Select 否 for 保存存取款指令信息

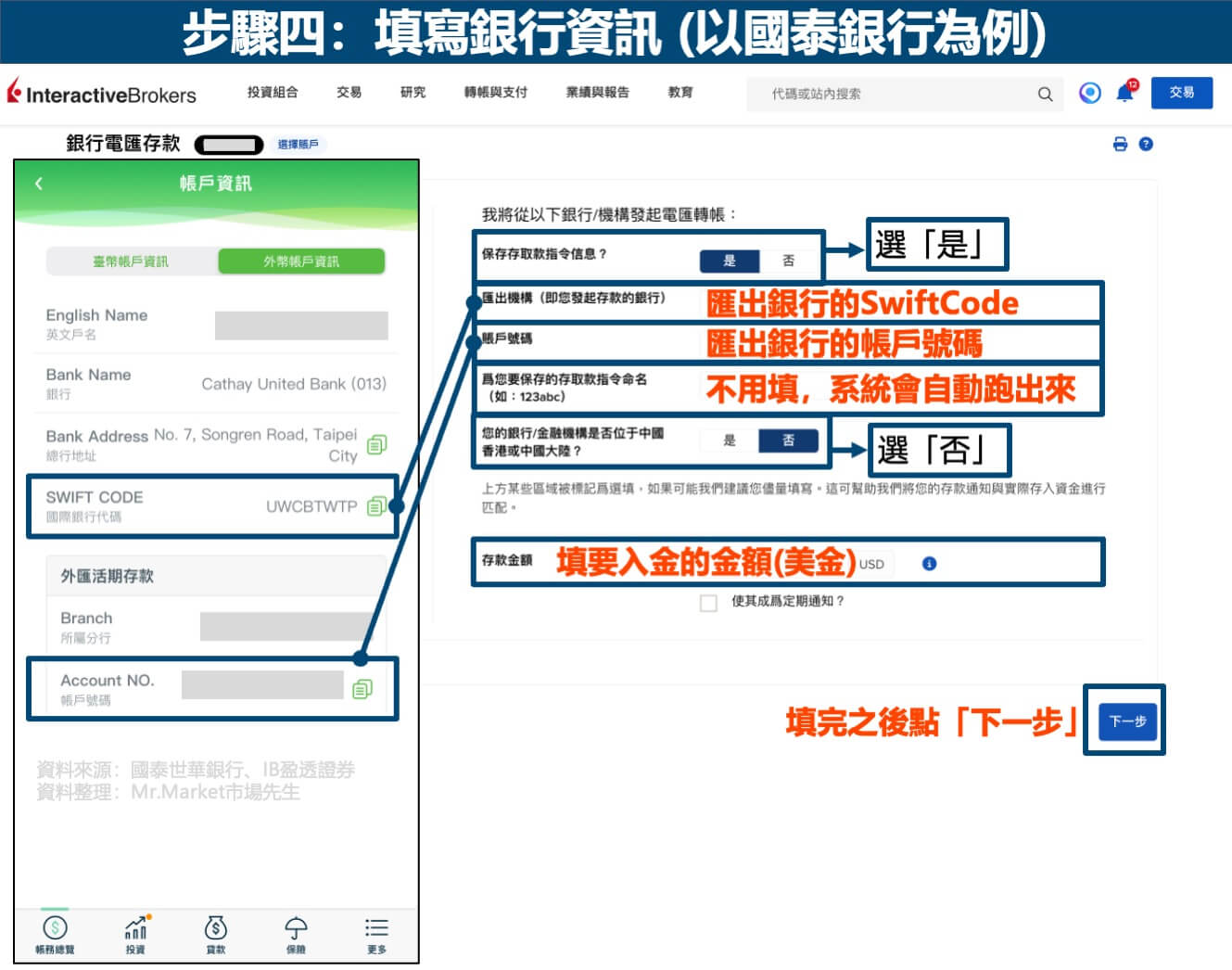(788, 261)
